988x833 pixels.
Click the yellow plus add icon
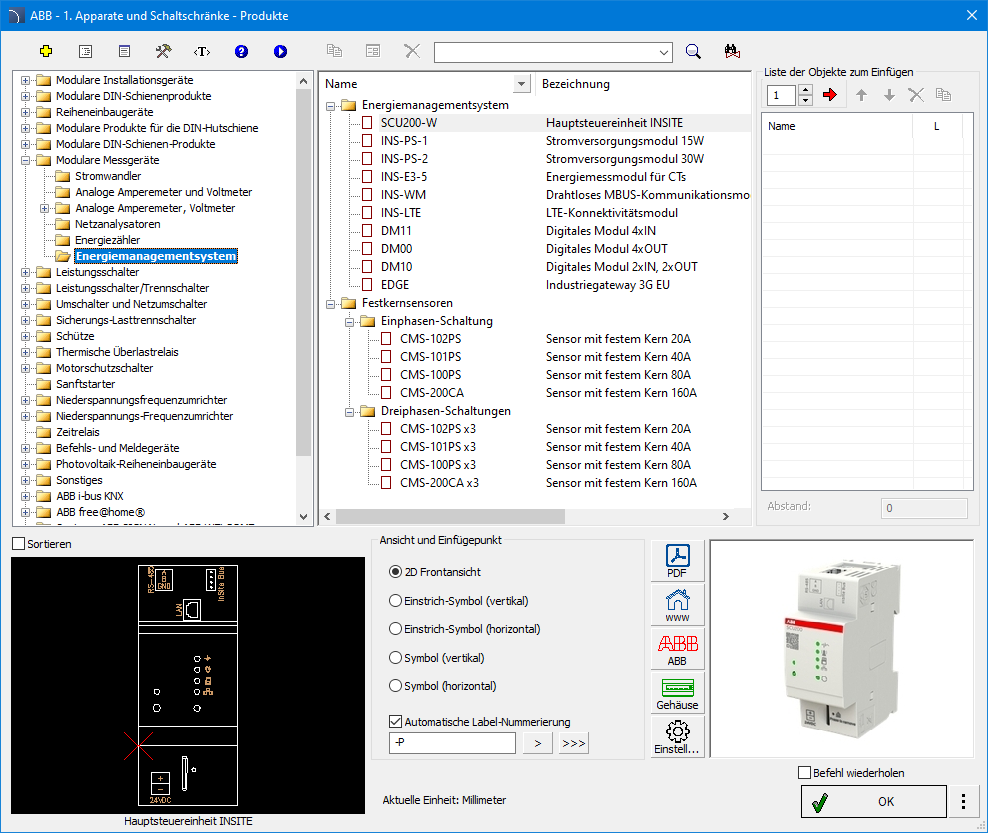click(46, 52)
